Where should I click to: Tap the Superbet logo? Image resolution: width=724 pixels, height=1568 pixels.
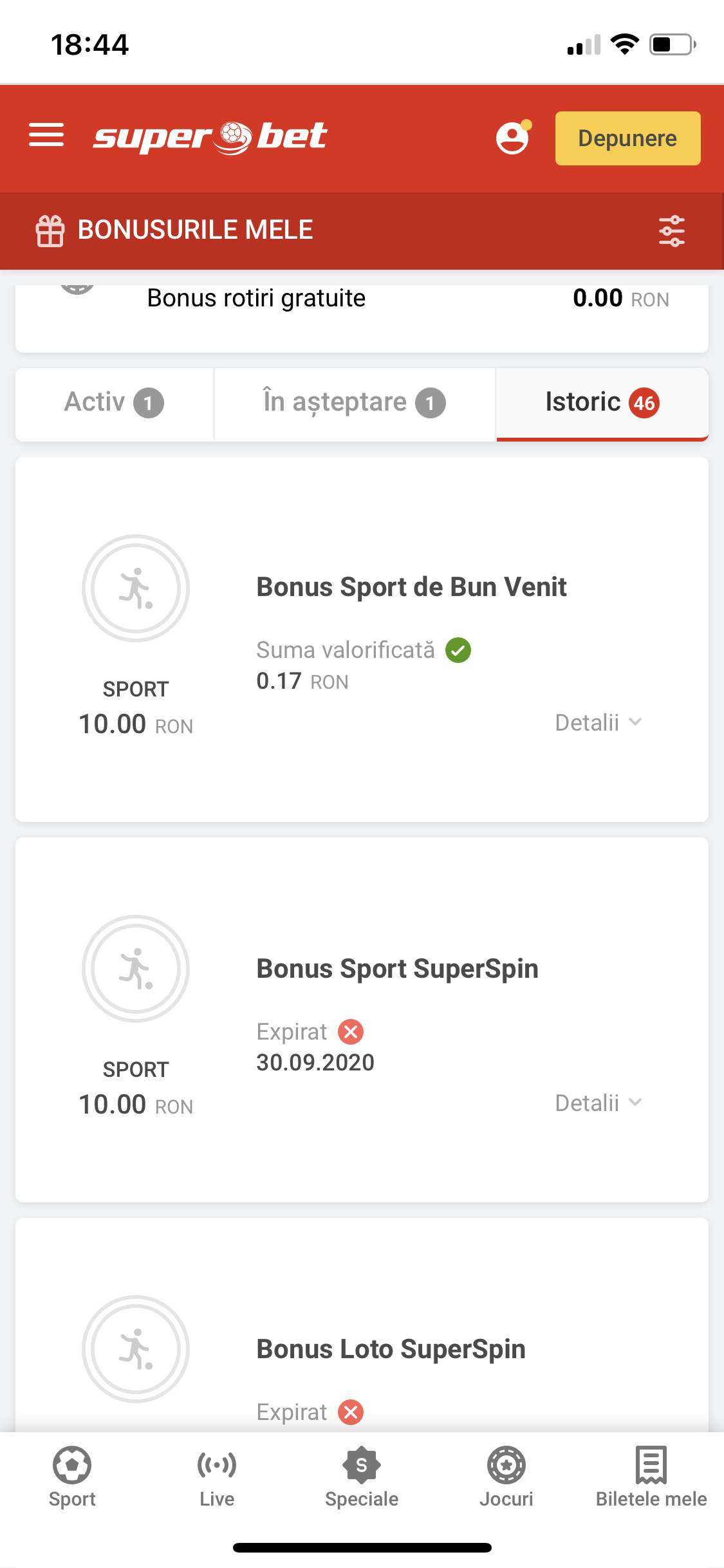[x=210, y=137]
